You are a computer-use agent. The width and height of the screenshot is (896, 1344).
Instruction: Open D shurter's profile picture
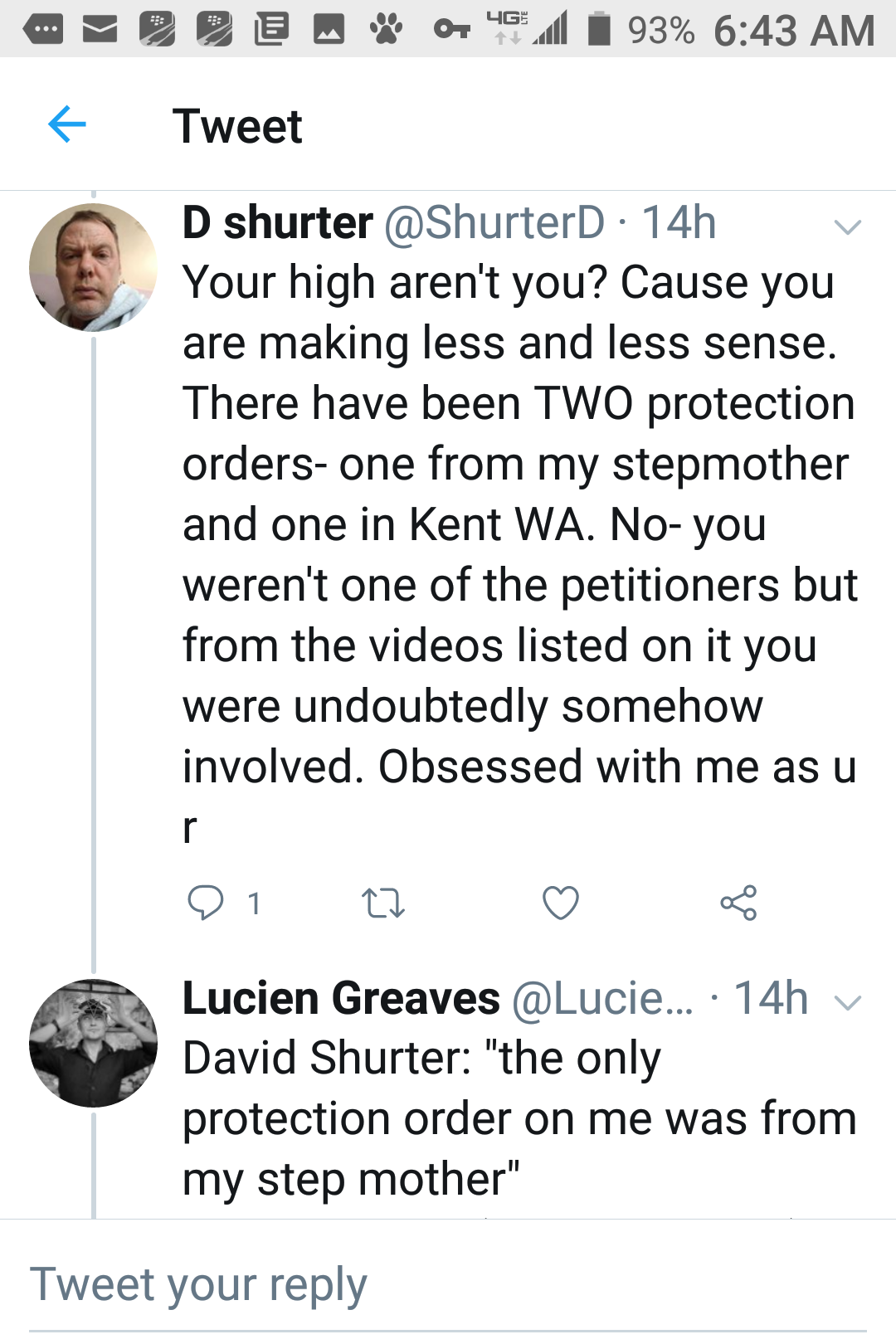[x=93, y=267]
